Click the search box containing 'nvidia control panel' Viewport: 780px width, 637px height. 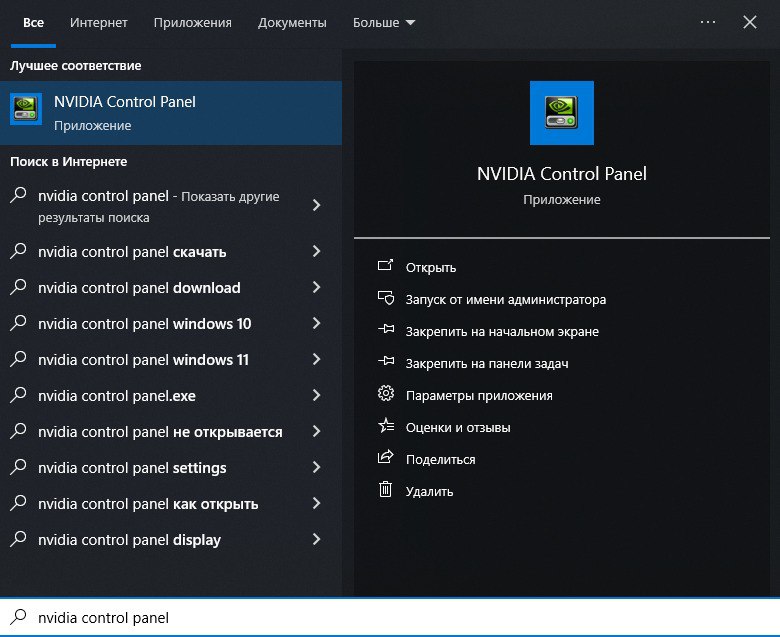click(390, 617)
